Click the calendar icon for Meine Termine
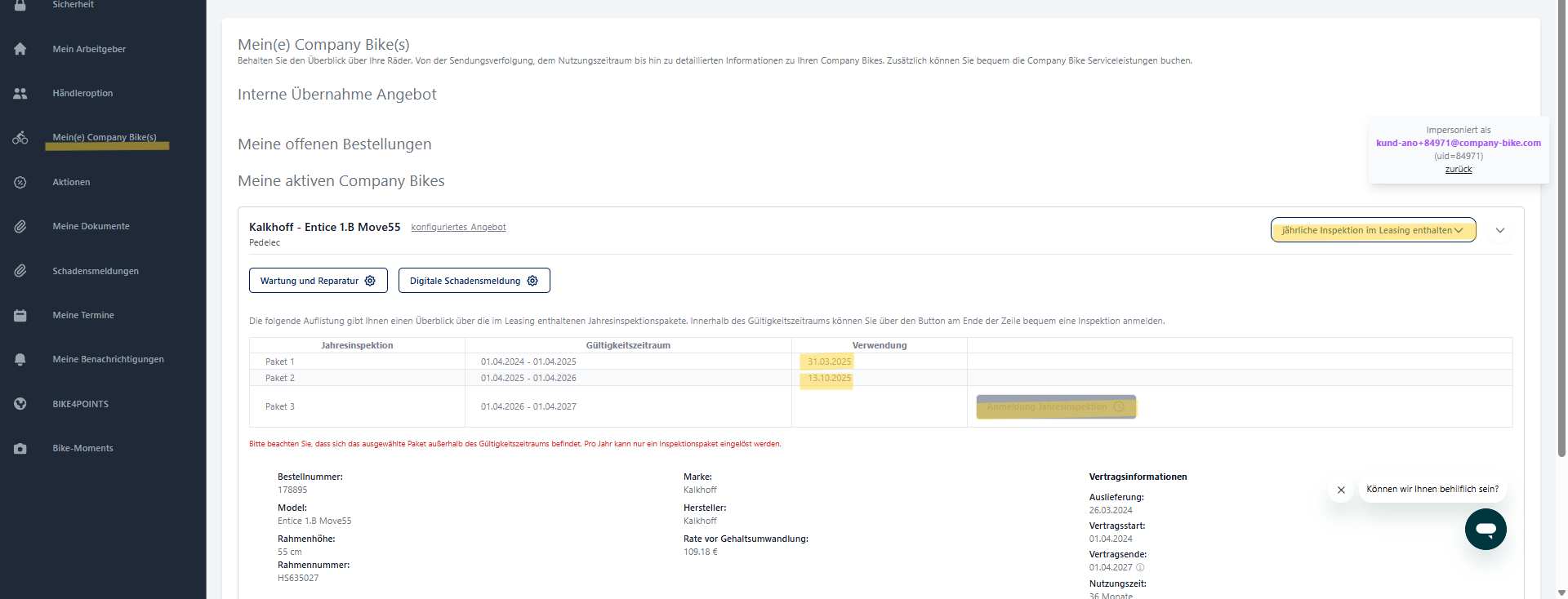 [x=20, y=315]
